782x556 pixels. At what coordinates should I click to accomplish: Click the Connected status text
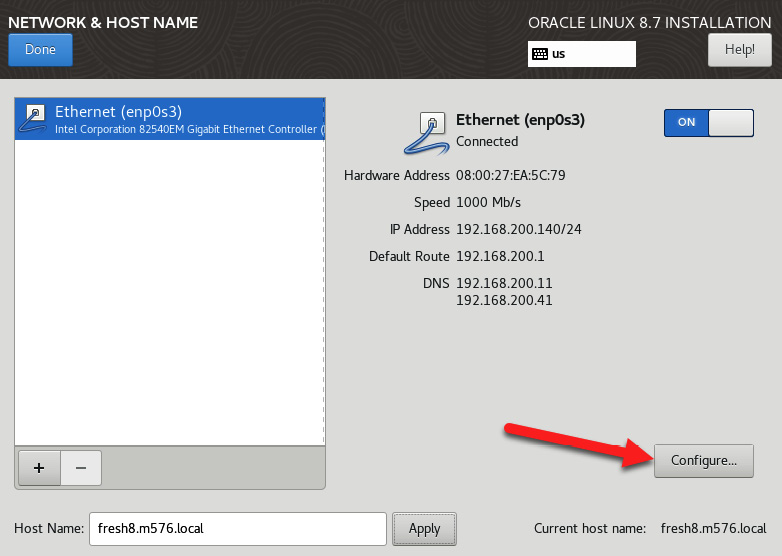487,142
